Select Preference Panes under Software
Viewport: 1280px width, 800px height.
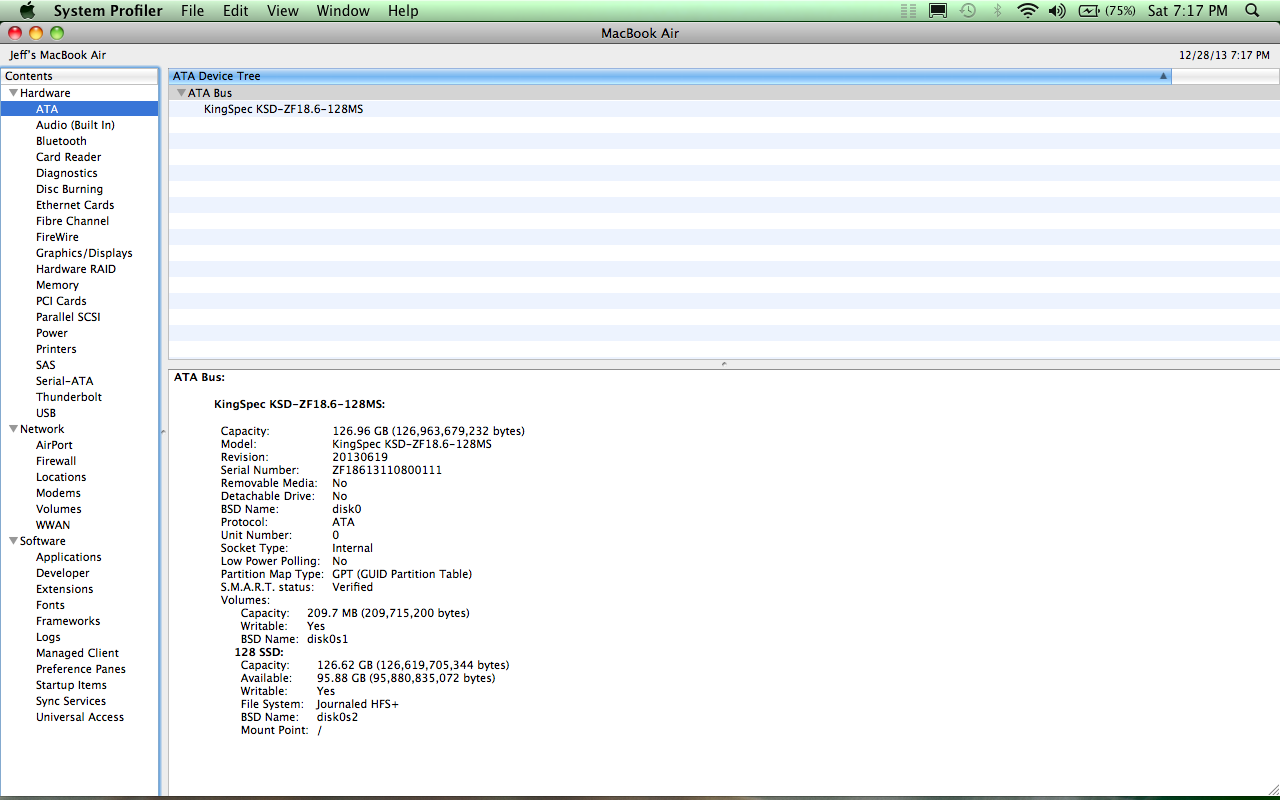[81, 669]
